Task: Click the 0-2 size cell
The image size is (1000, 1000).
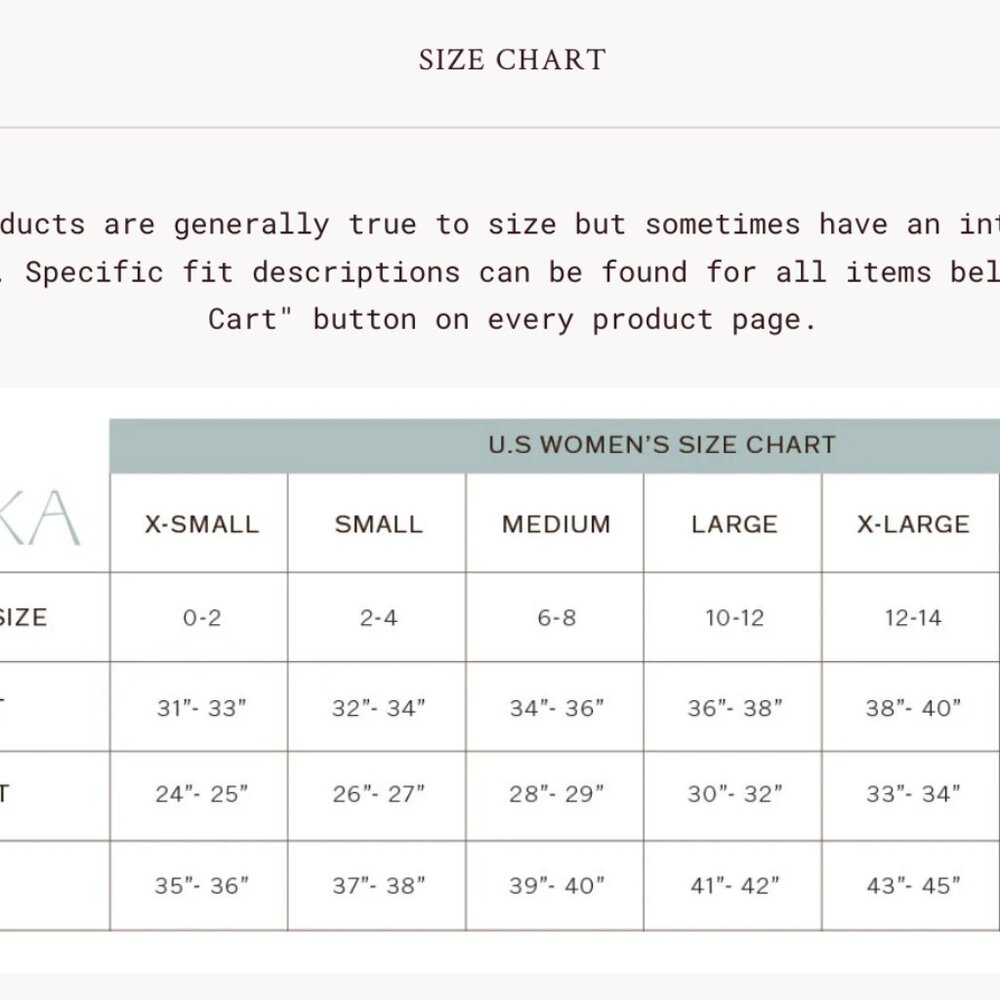Action: click(x=202, y=617)
